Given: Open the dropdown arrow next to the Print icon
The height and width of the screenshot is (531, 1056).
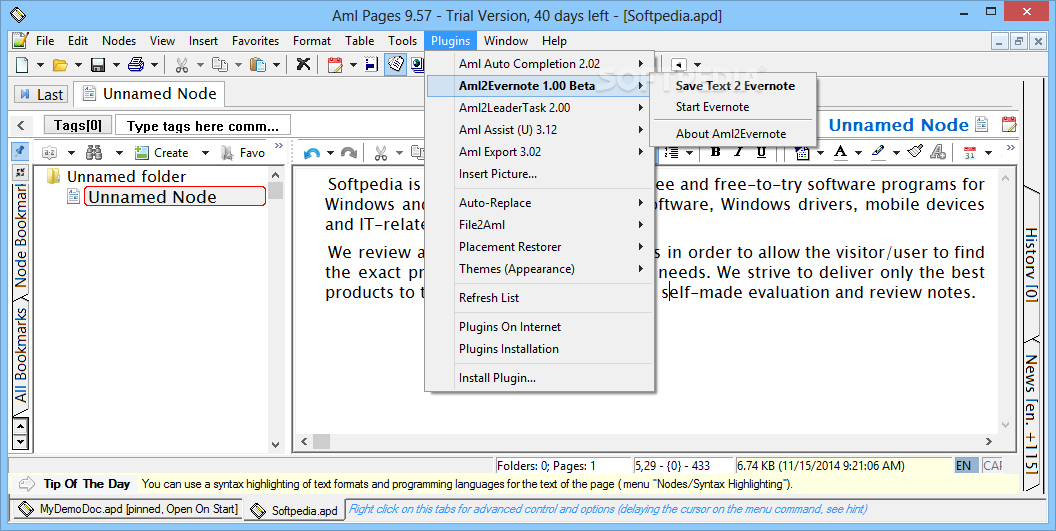Looking at the screenshot, I should click(x=154, y=65).
